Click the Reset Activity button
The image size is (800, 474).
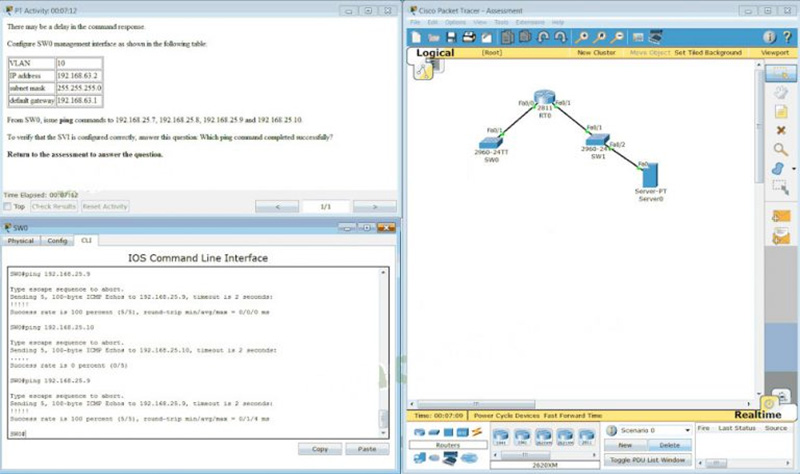tap(105, 207)
